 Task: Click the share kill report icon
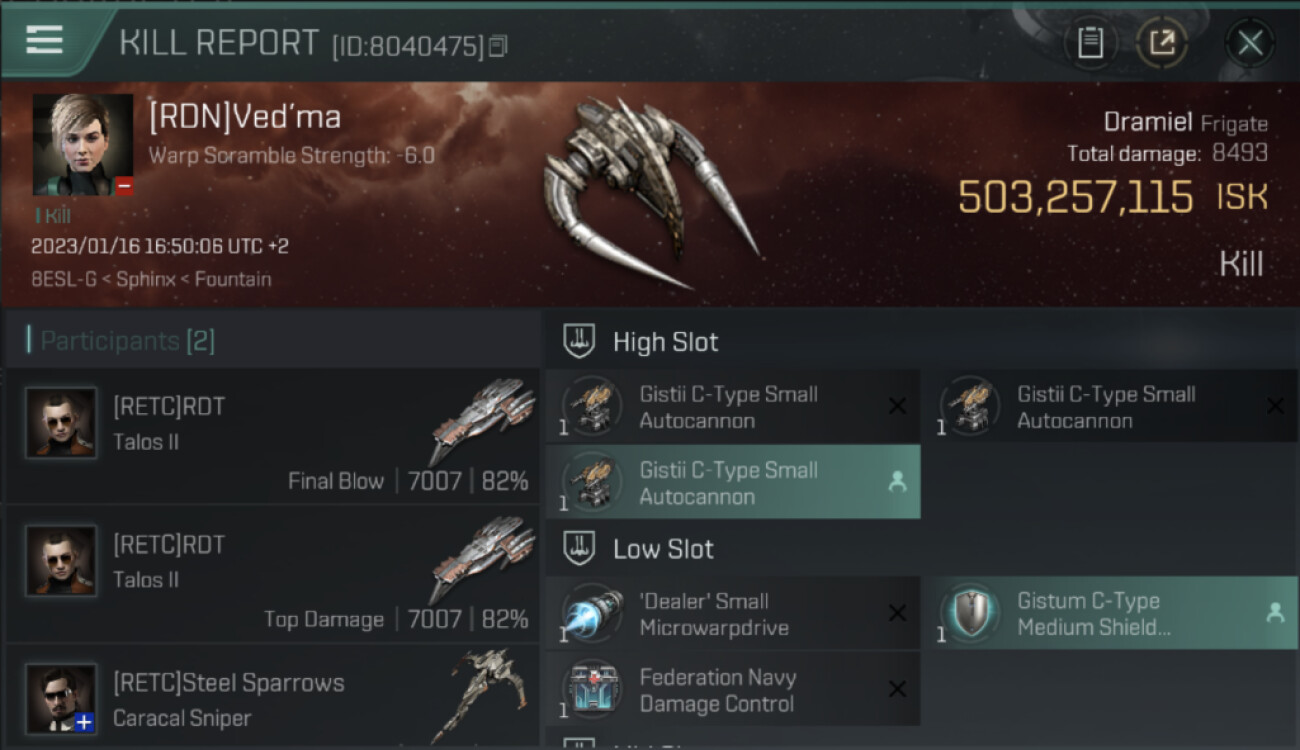[1162, 43]
